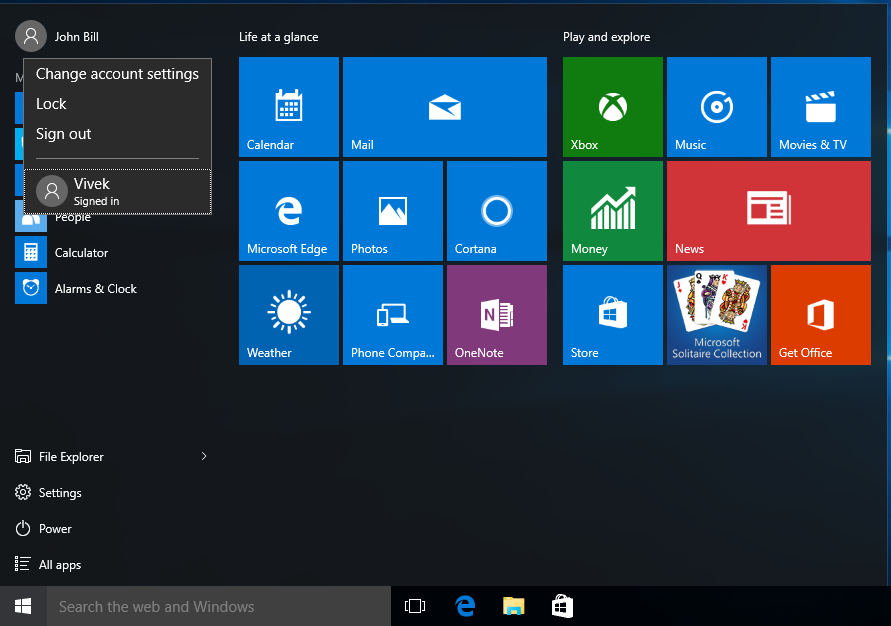Choose Lock from account menu
This screenshot has width=891, height=626.
118,104
